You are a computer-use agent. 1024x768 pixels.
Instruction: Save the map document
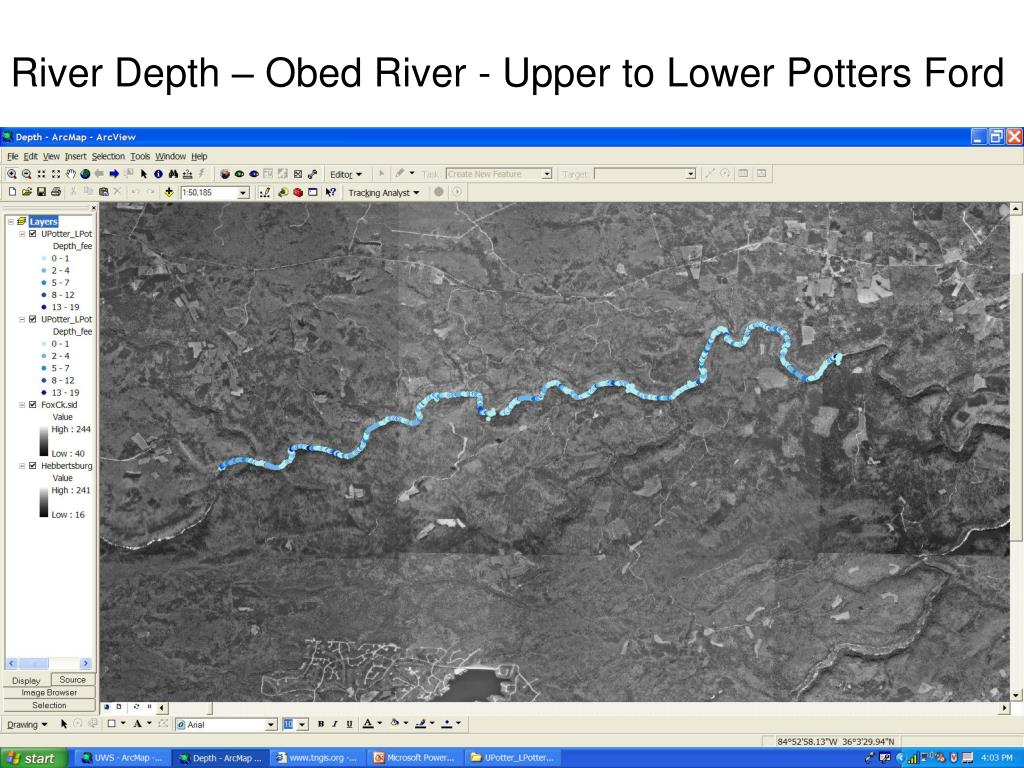[x=41, y=192]
